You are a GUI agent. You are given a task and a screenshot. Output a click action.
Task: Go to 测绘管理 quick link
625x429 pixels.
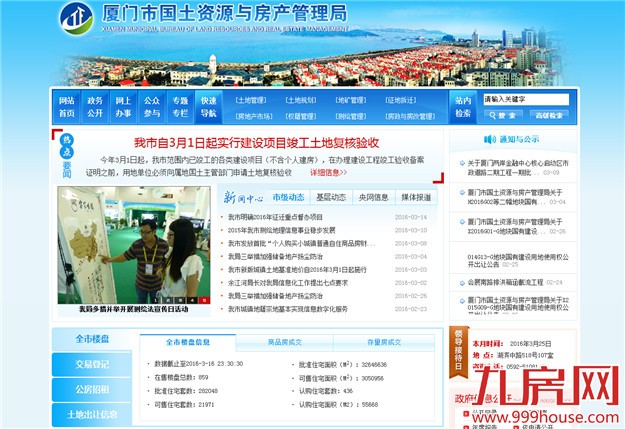(351, 116)
